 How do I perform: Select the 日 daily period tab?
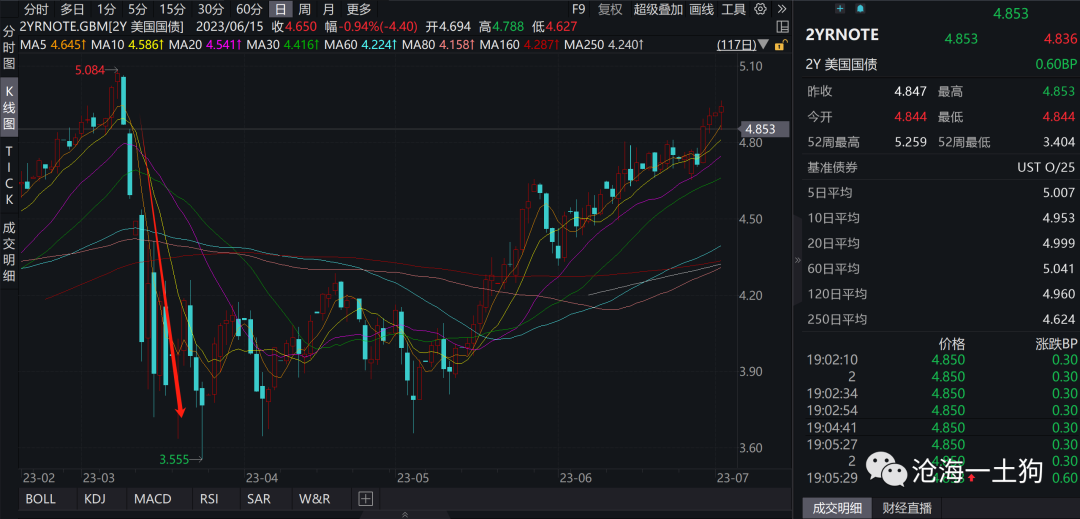click(280, 9)
